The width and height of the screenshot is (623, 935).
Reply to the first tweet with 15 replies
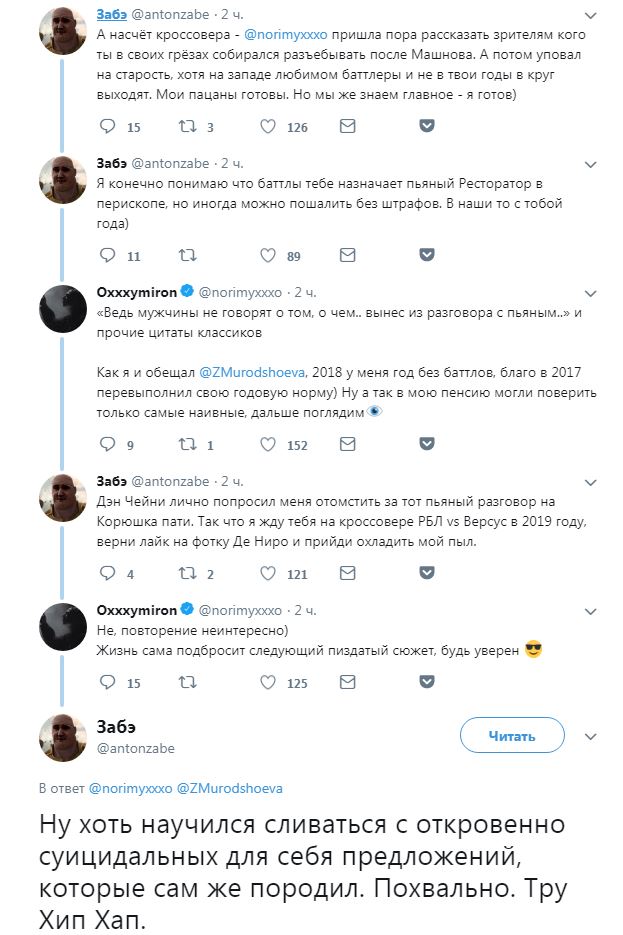pos(108,127)
